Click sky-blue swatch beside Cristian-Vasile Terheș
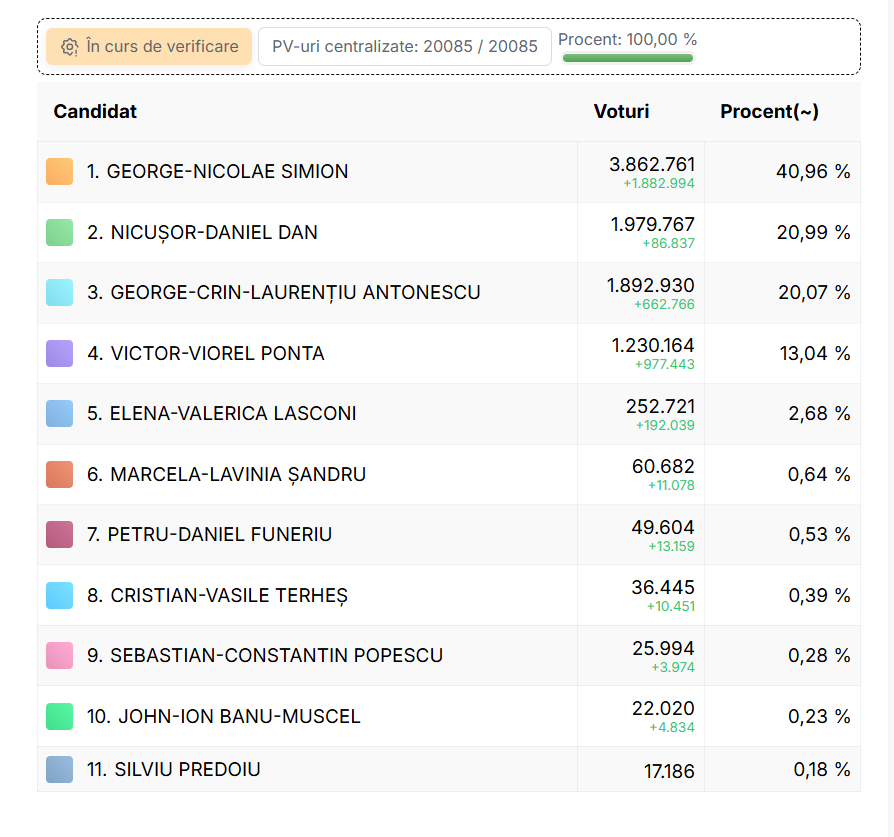Viewport: 894px width, 837px height. 60,596
